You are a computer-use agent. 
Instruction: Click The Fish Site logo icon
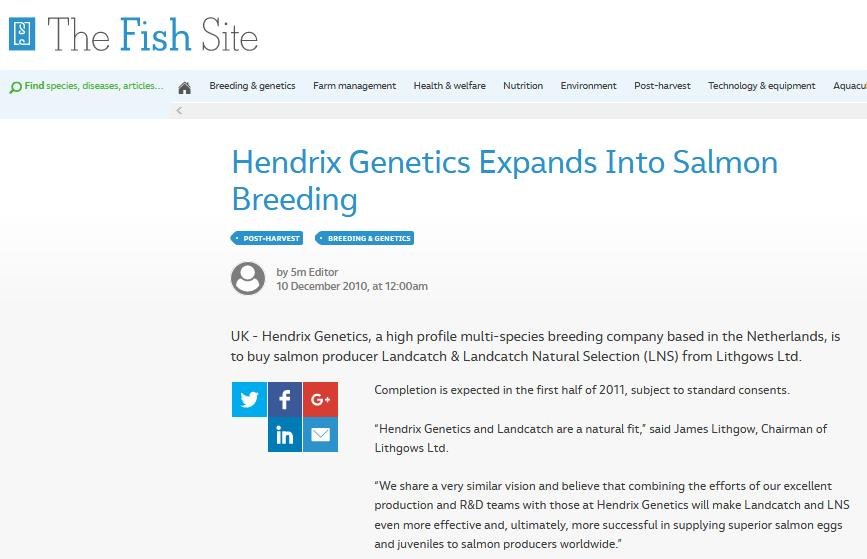[x=22, y=34]
